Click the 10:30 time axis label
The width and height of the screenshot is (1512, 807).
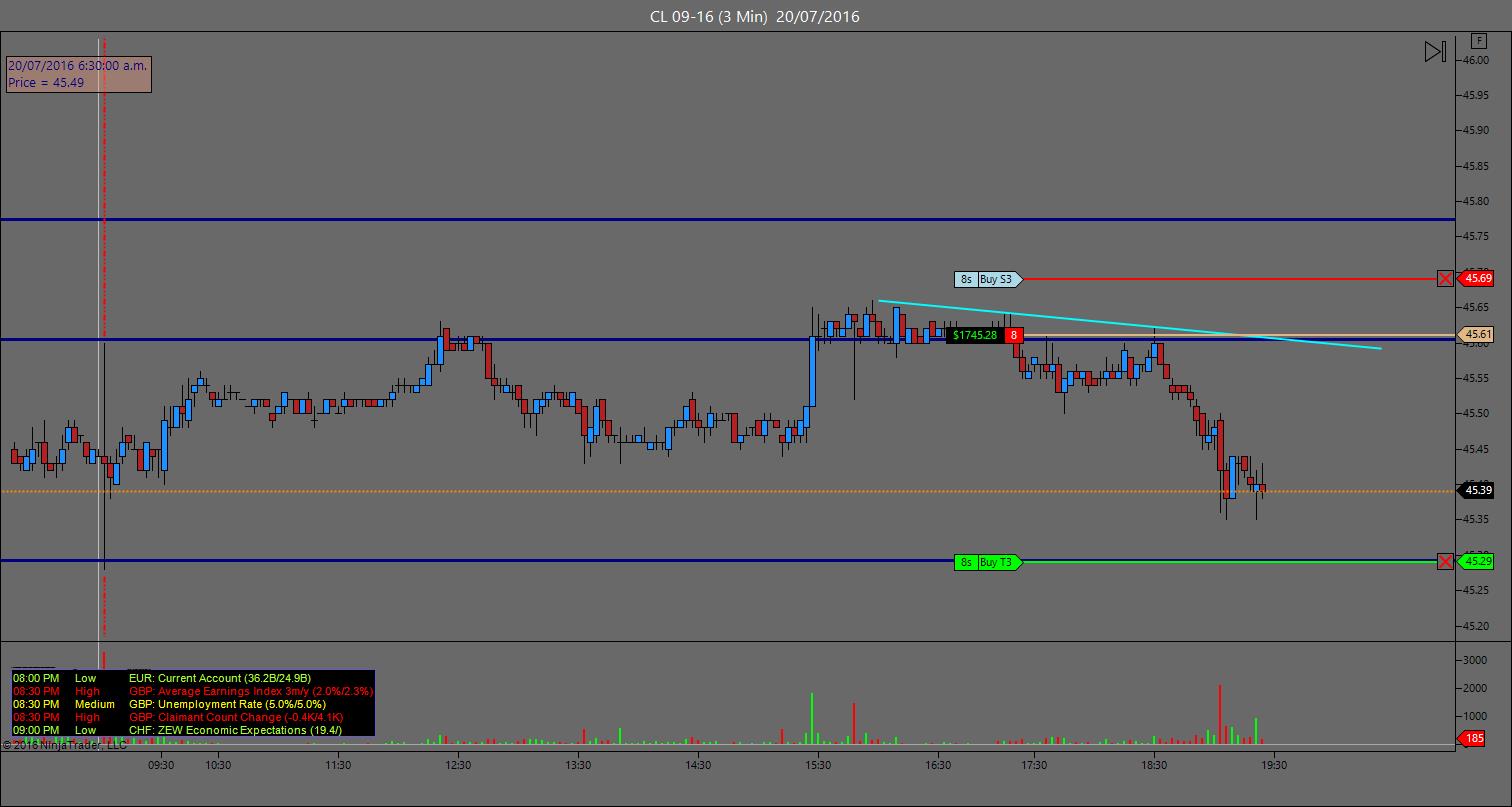click(218, 765)
